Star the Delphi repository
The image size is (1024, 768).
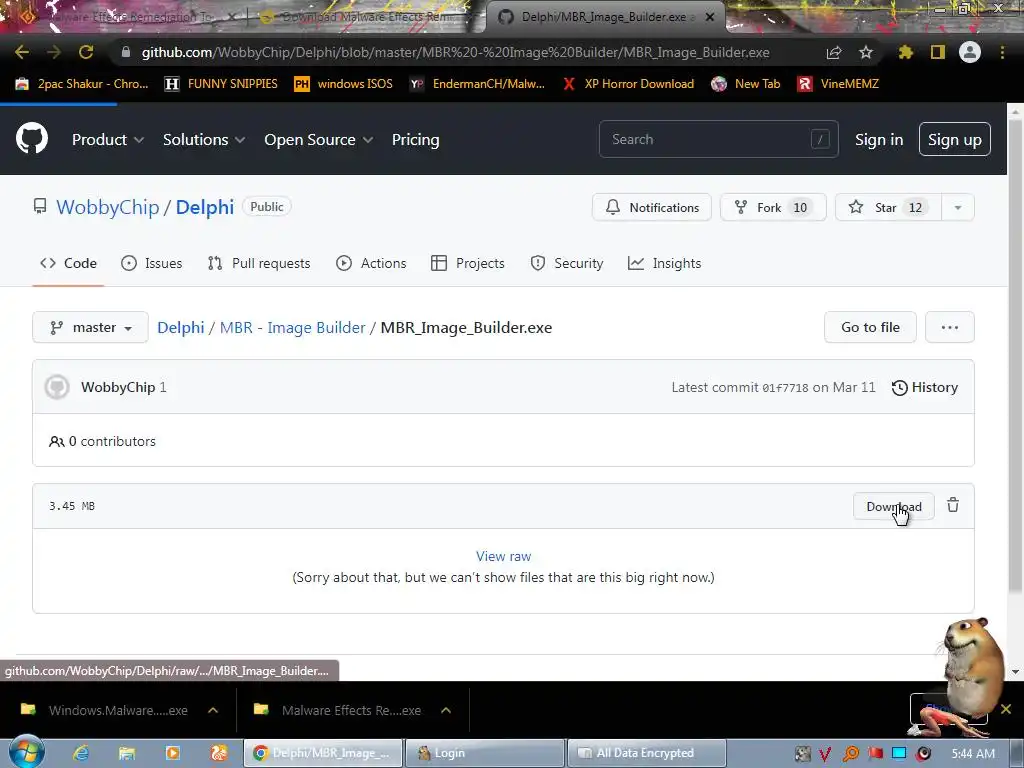click(888, 208)
